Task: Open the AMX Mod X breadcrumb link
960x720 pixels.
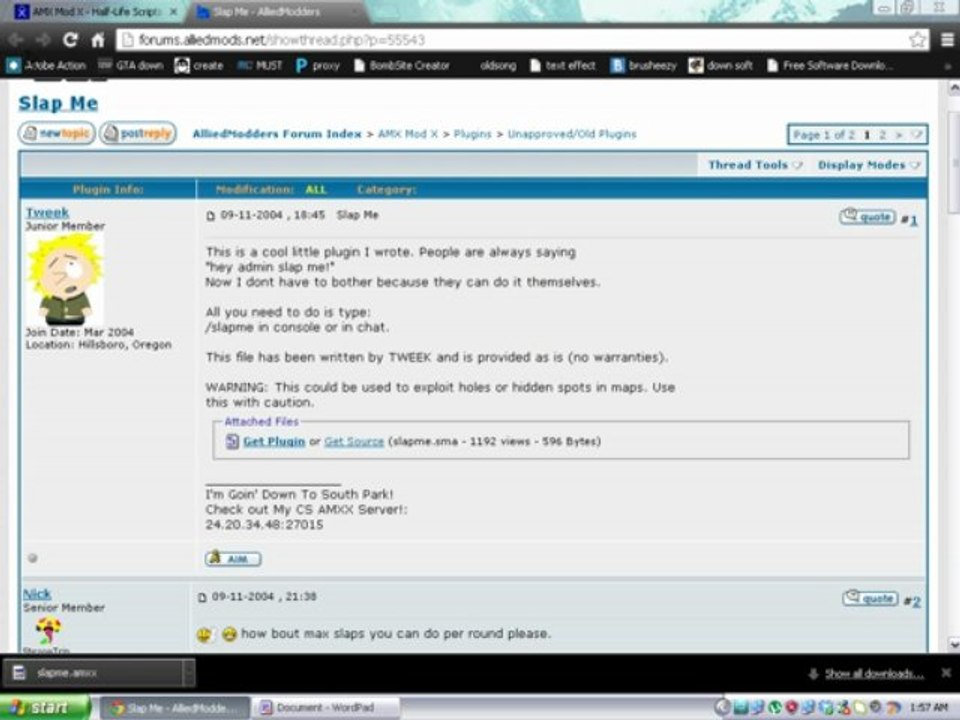Action: 408,134
